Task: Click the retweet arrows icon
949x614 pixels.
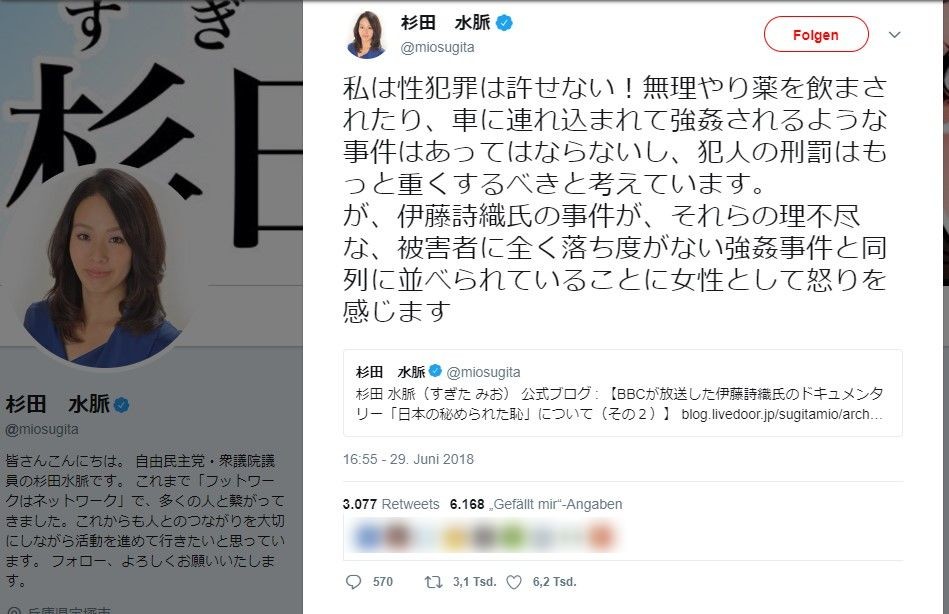Action: point(433,582)
